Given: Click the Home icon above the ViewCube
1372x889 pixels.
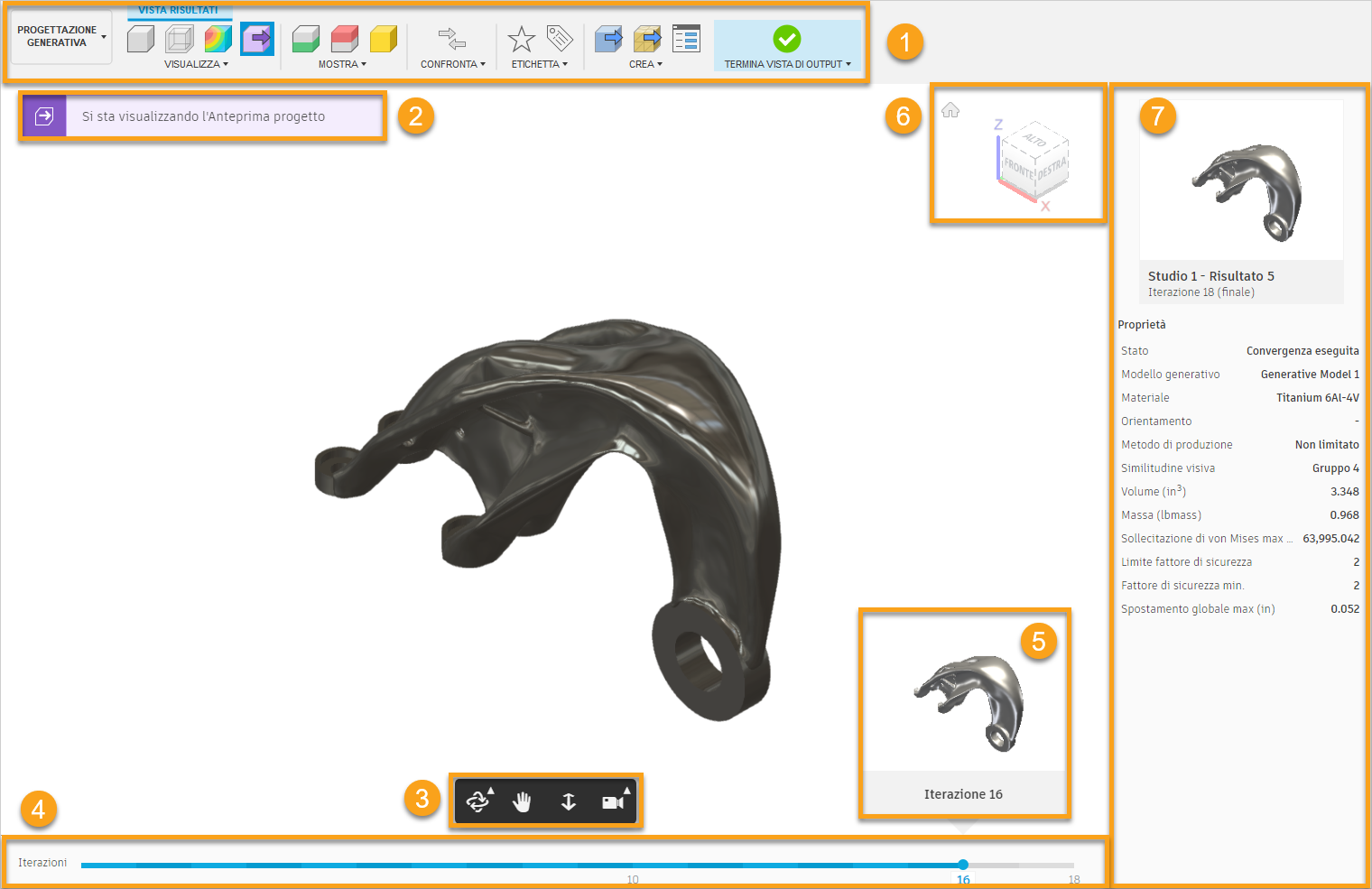Looking at the screenshot, I should click(x=950, y=109).
